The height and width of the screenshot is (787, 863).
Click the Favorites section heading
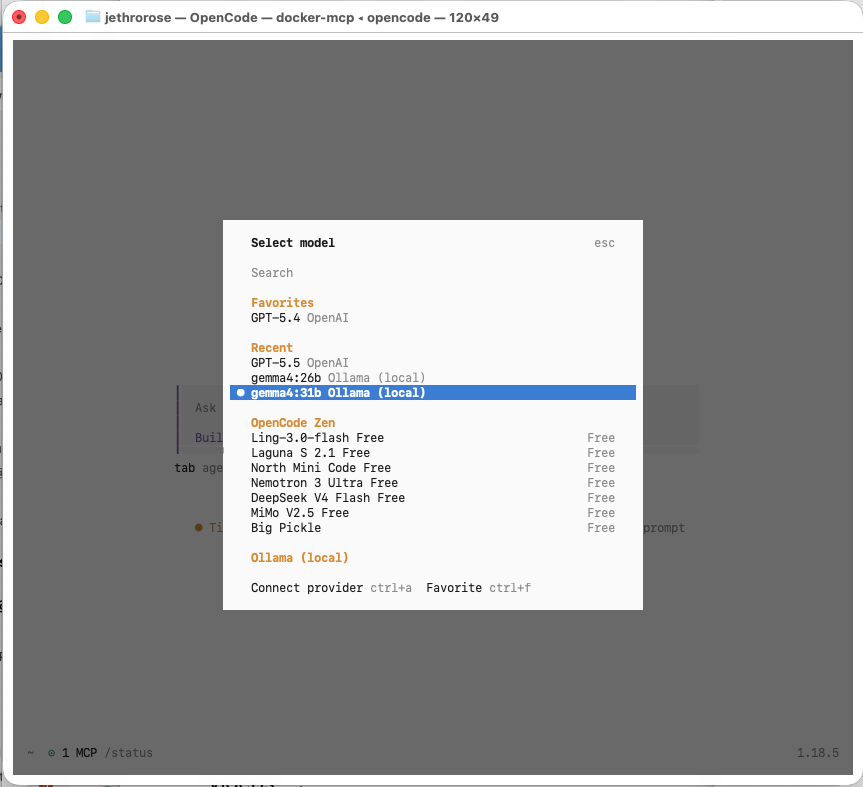point(282,303)
